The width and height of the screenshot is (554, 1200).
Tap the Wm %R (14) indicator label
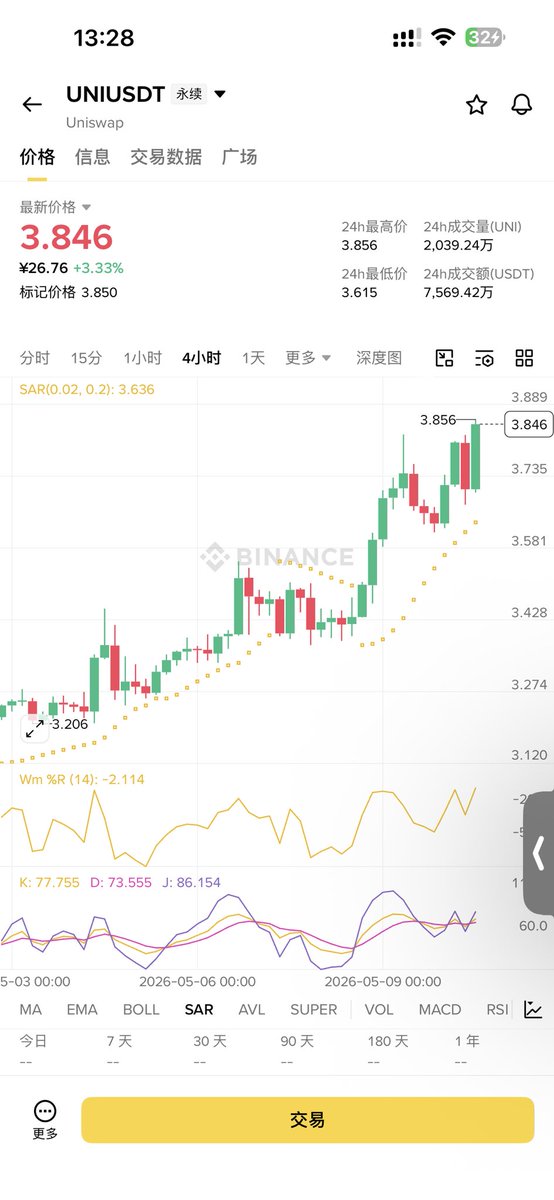82,779
